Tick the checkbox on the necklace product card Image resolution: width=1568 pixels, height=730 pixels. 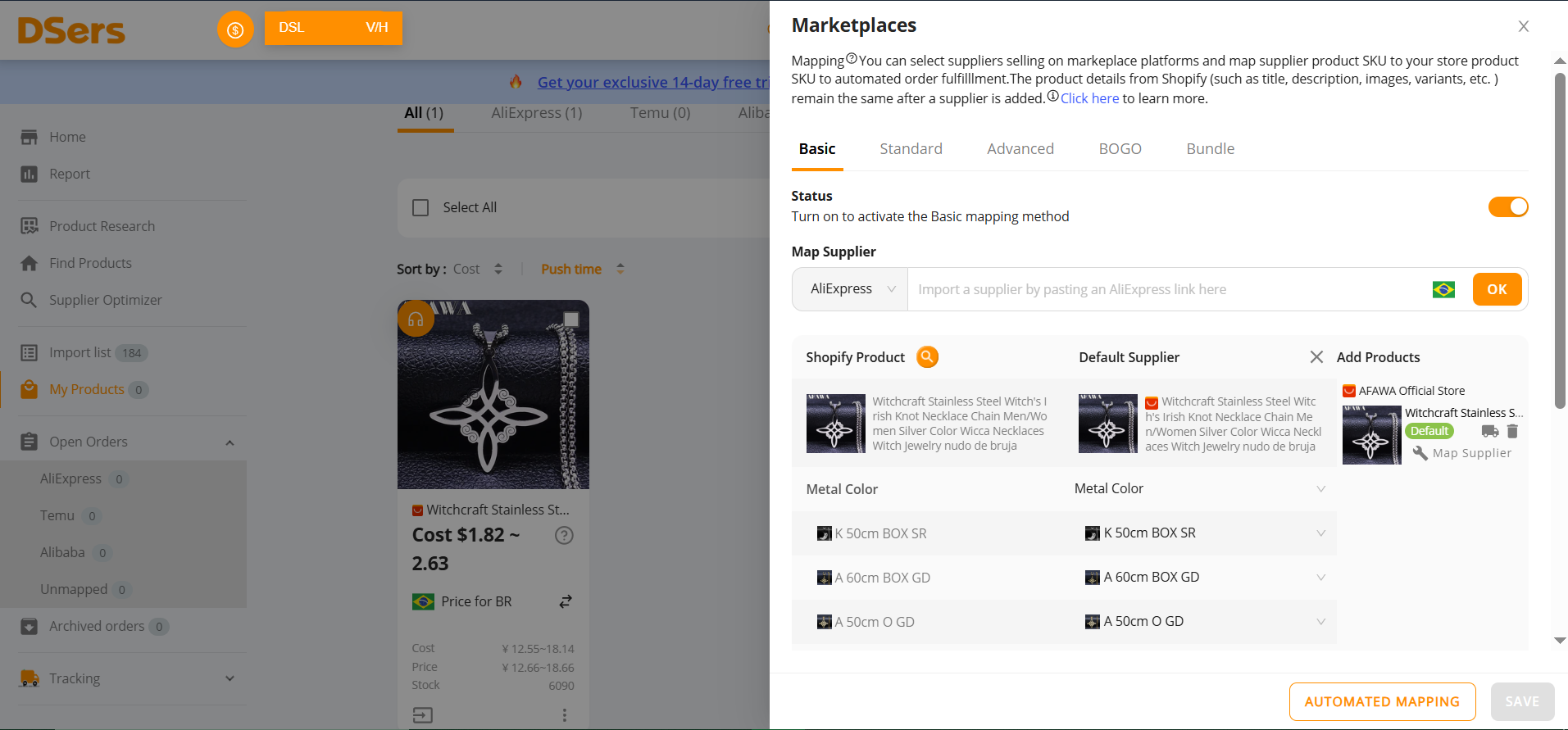(x=571, y=319)
